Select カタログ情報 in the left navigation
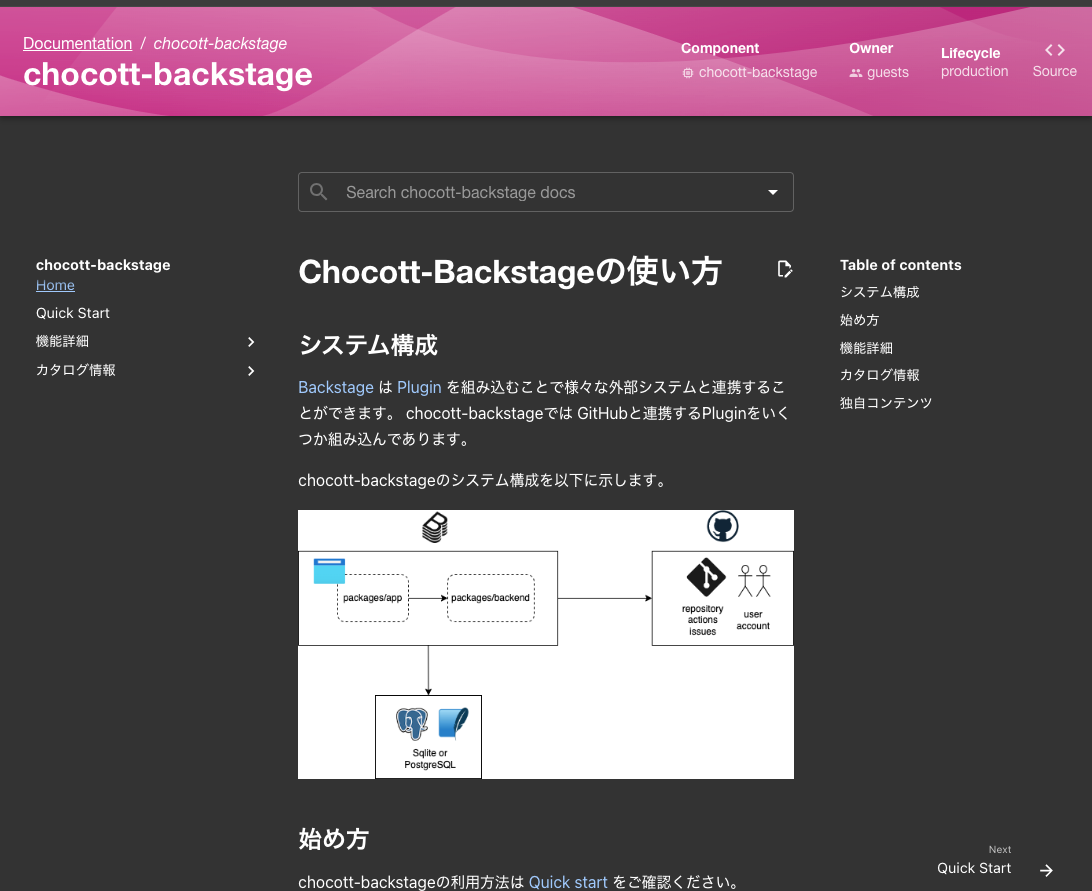 [76, 370]
